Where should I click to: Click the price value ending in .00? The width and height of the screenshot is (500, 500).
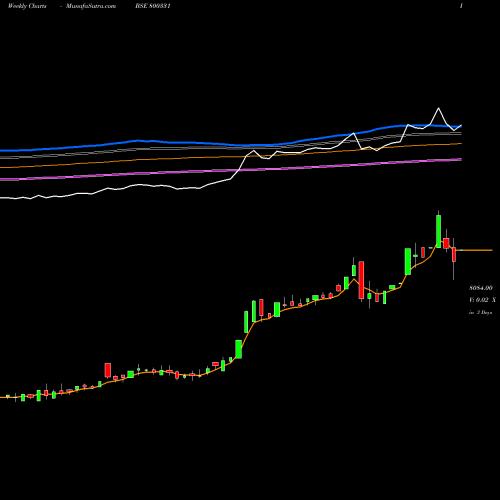481,288
